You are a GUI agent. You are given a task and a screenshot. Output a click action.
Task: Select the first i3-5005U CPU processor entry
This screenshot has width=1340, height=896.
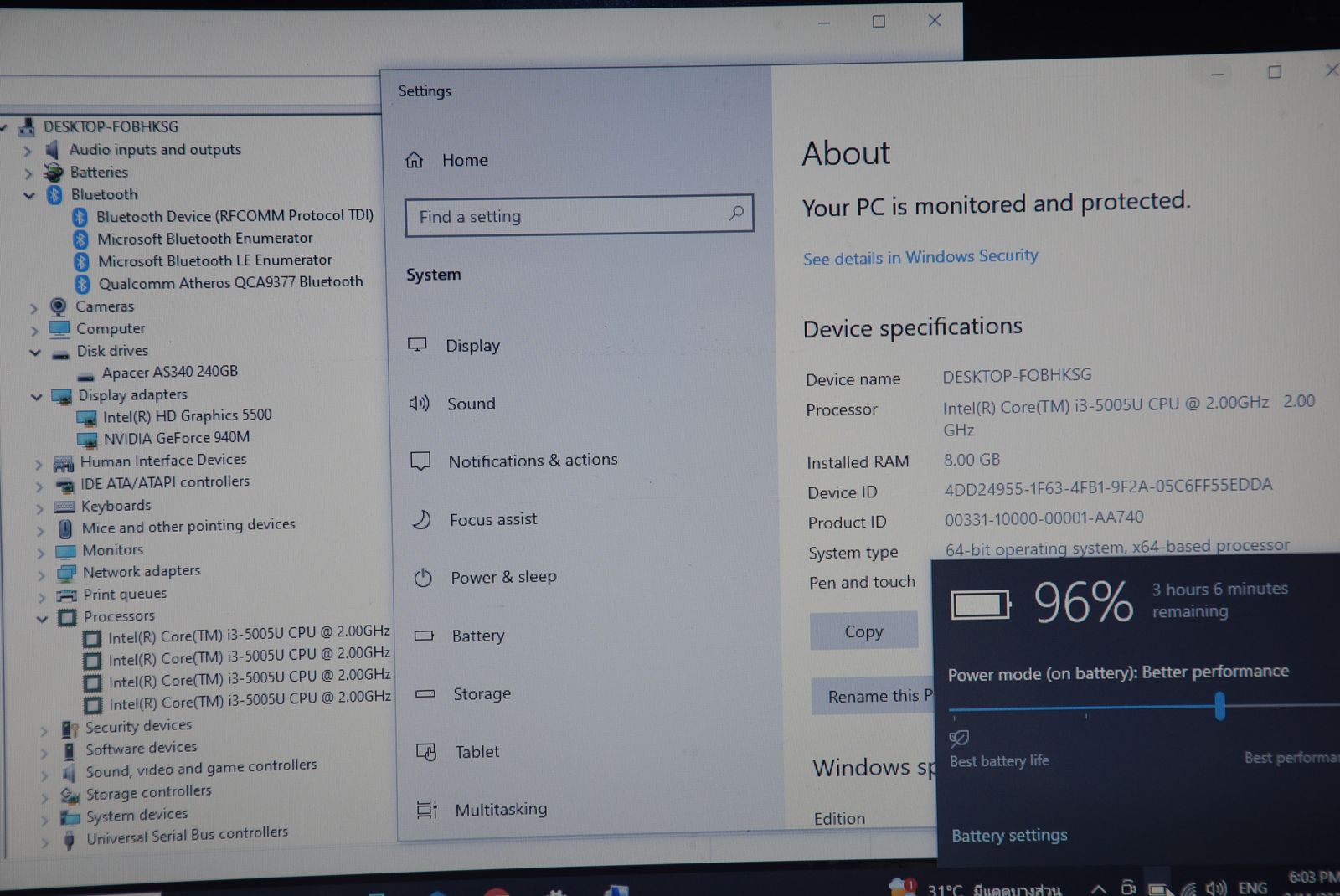point(249,635)
